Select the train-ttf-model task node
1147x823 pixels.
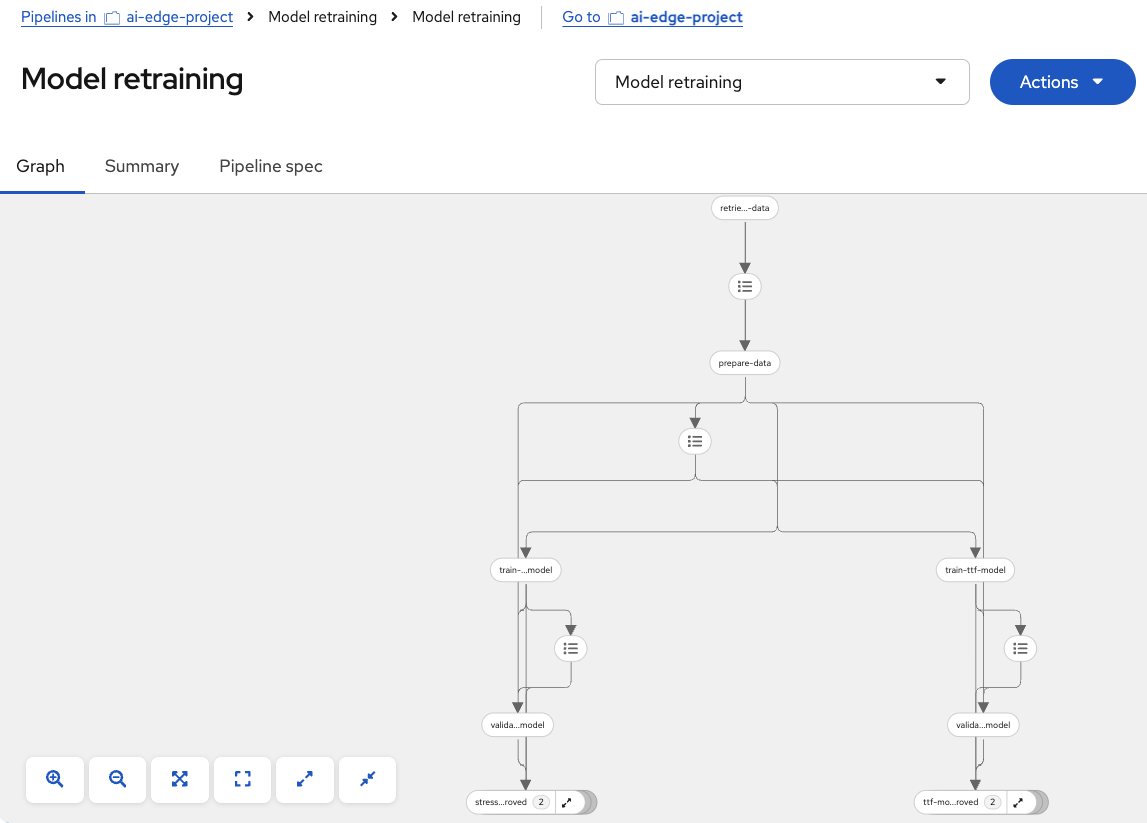click(x=976, y=570)
